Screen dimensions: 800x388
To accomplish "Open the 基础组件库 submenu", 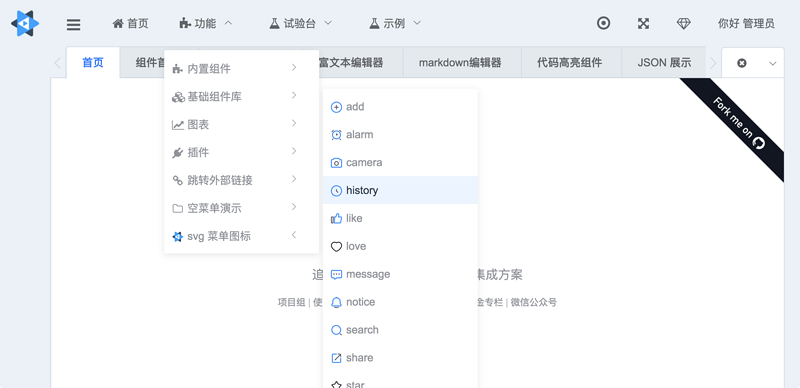I will (x=241, y=96).
